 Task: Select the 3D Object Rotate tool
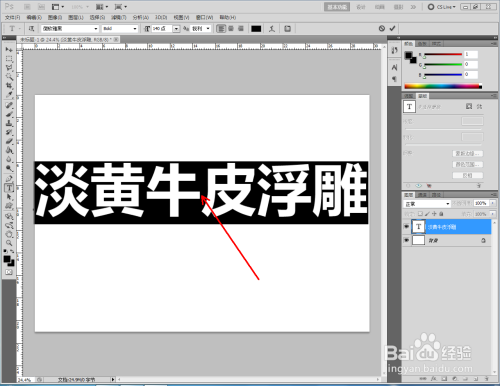coord(9,216)
